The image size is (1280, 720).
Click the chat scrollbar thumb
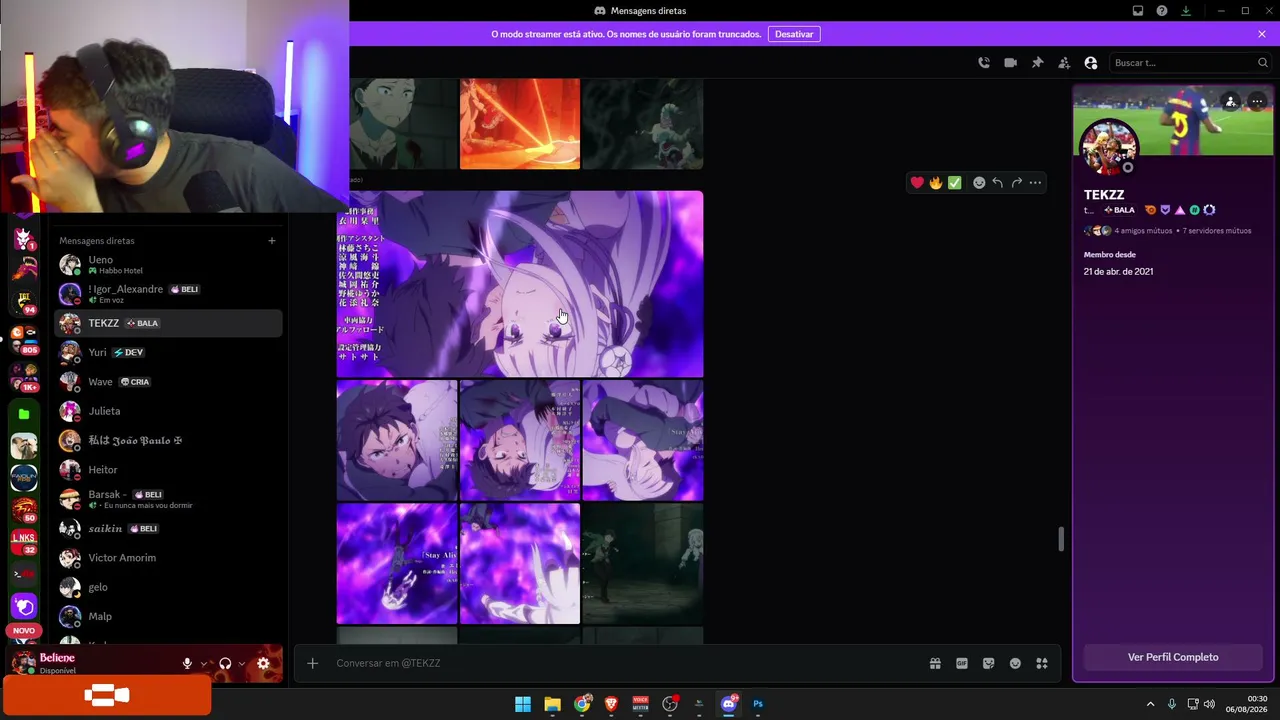[x=1061, y=538]
